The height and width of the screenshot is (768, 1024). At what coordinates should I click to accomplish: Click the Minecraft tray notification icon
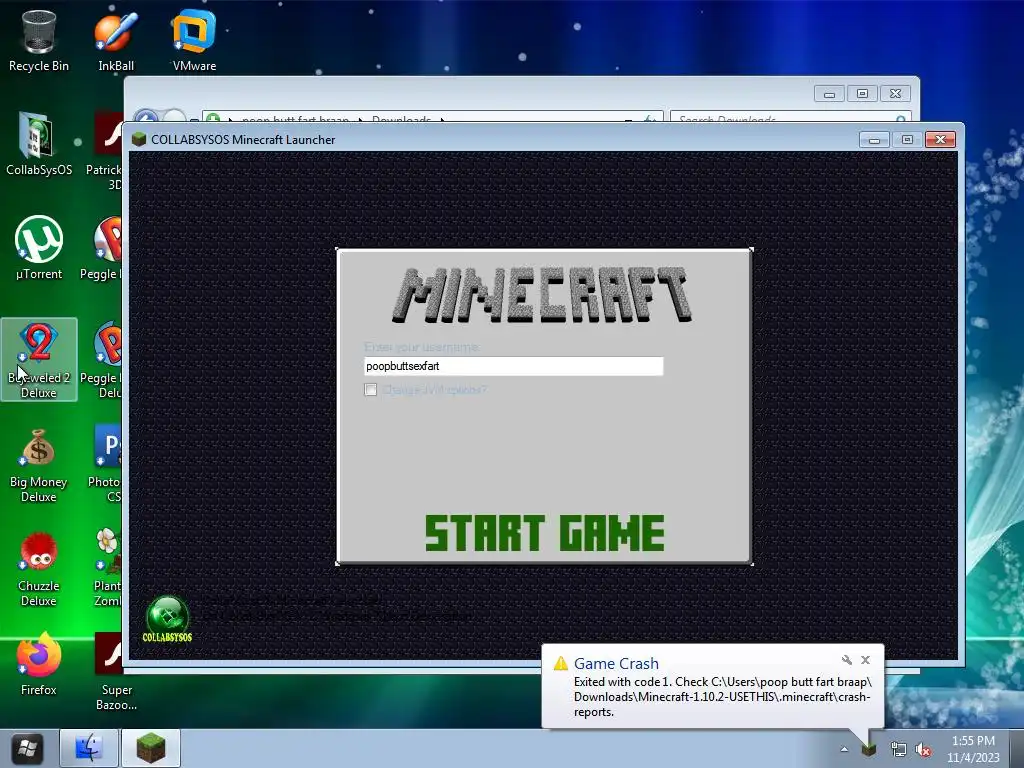(x=869, y=749)
